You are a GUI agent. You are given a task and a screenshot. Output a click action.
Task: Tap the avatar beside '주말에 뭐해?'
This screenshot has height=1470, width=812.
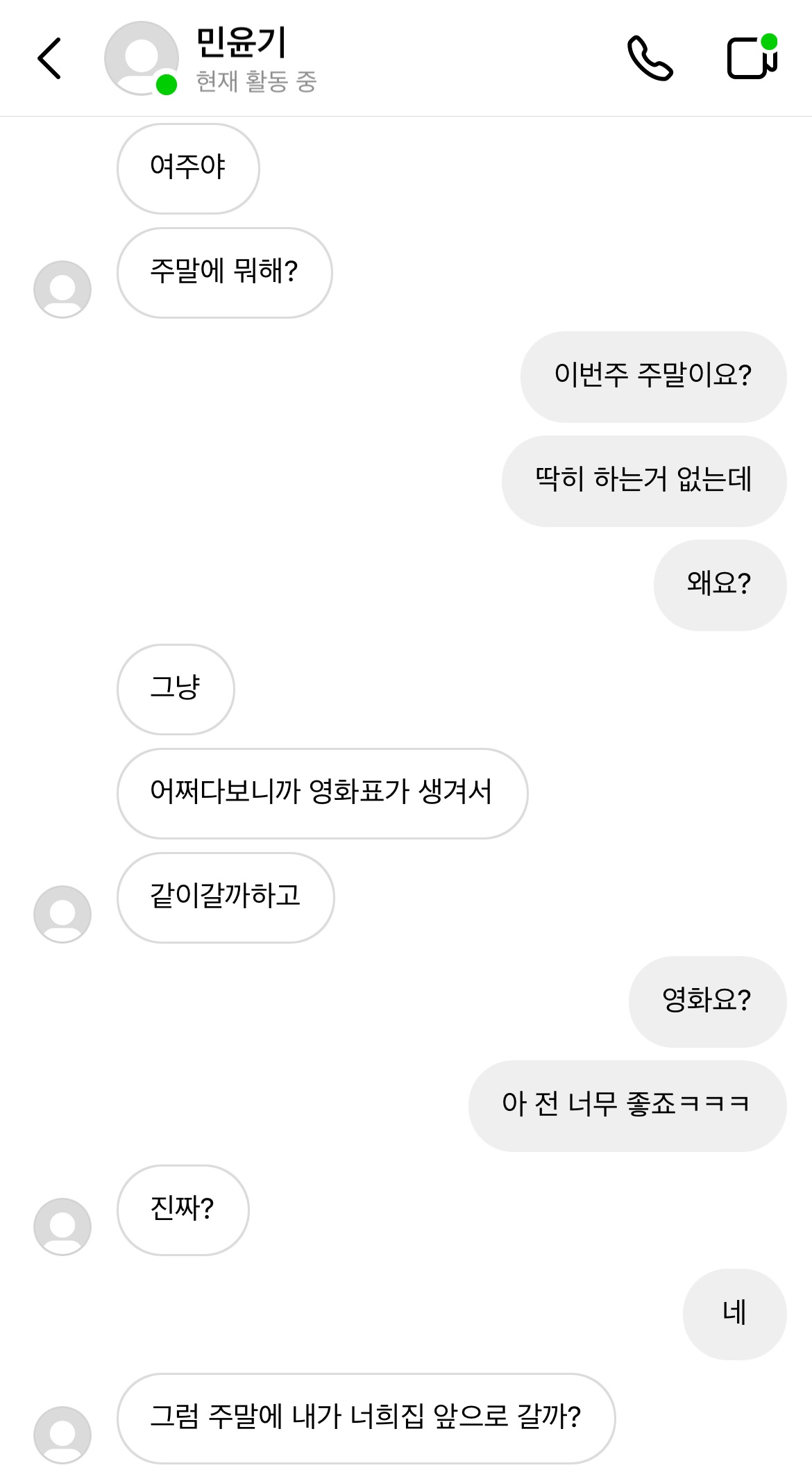point(62,289)
